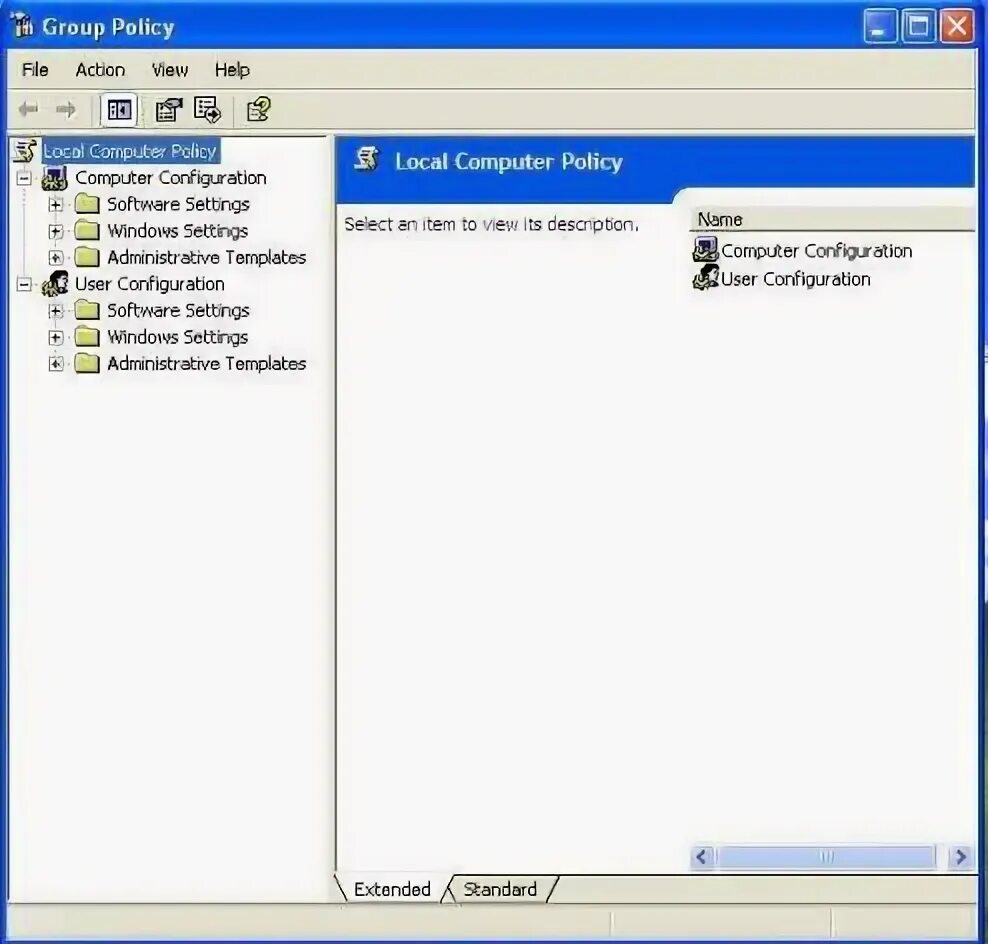
Task: Sort the list by the Name column header
Action: (x=832, y=219)
